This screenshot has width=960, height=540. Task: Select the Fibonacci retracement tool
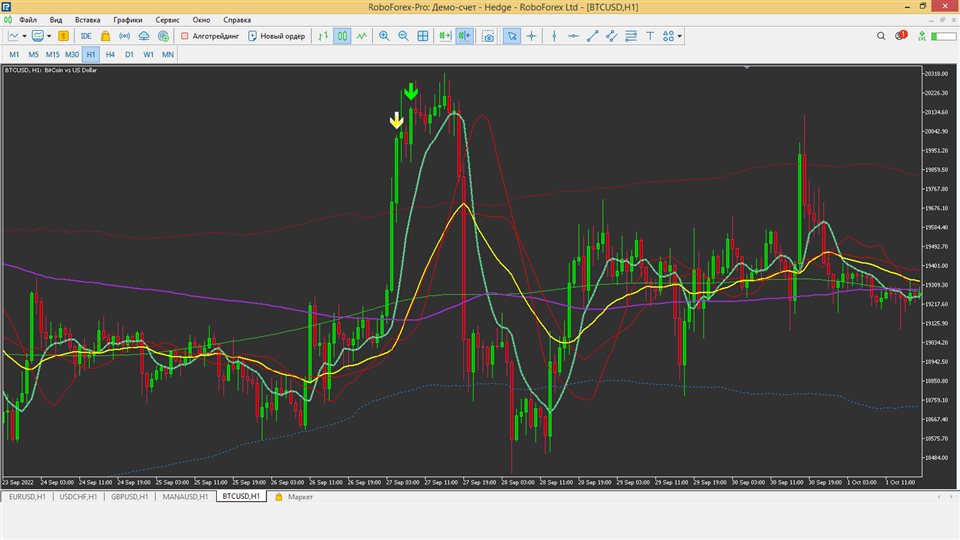click(631, 36)
